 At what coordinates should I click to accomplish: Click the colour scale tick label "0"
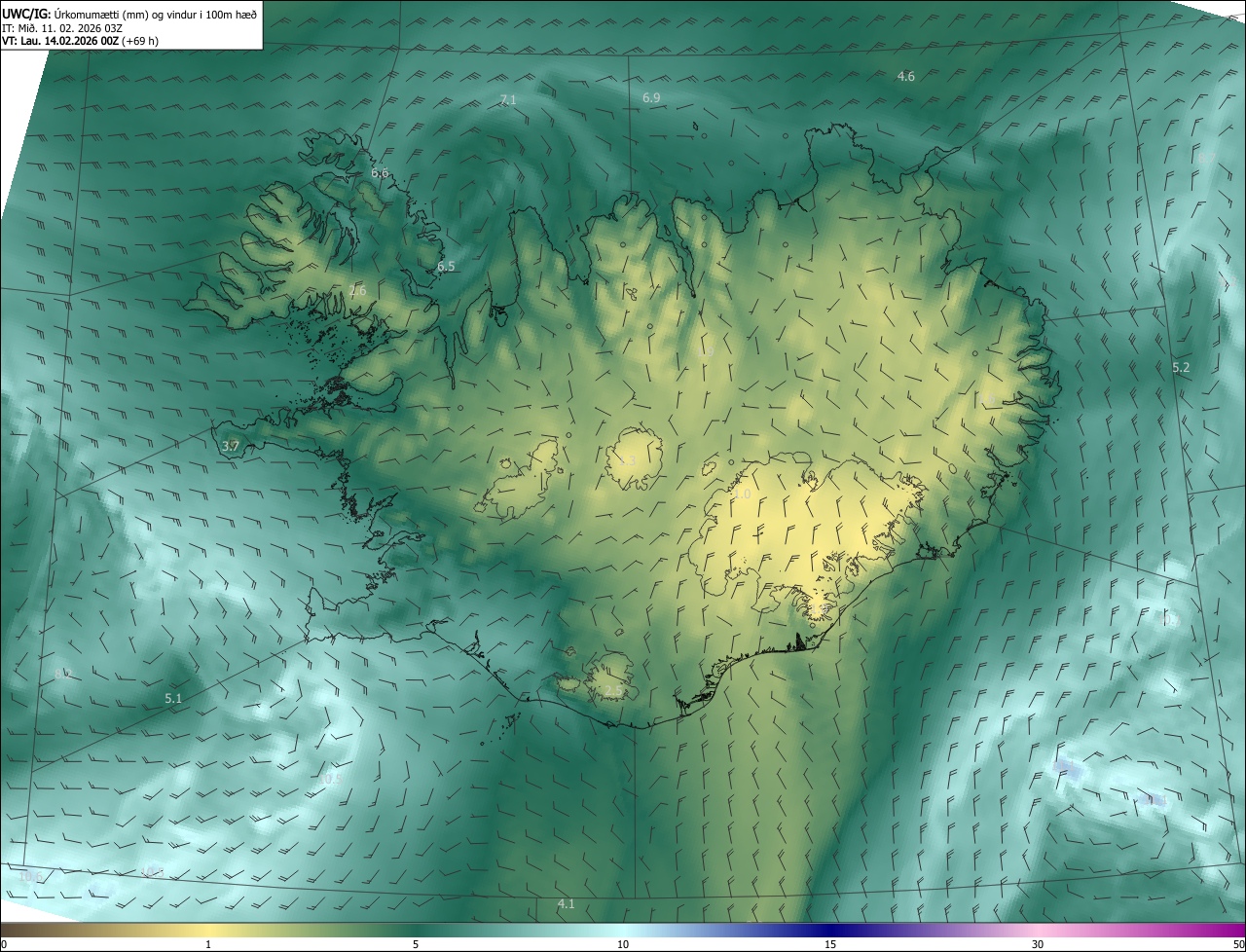tap(4, 944)
